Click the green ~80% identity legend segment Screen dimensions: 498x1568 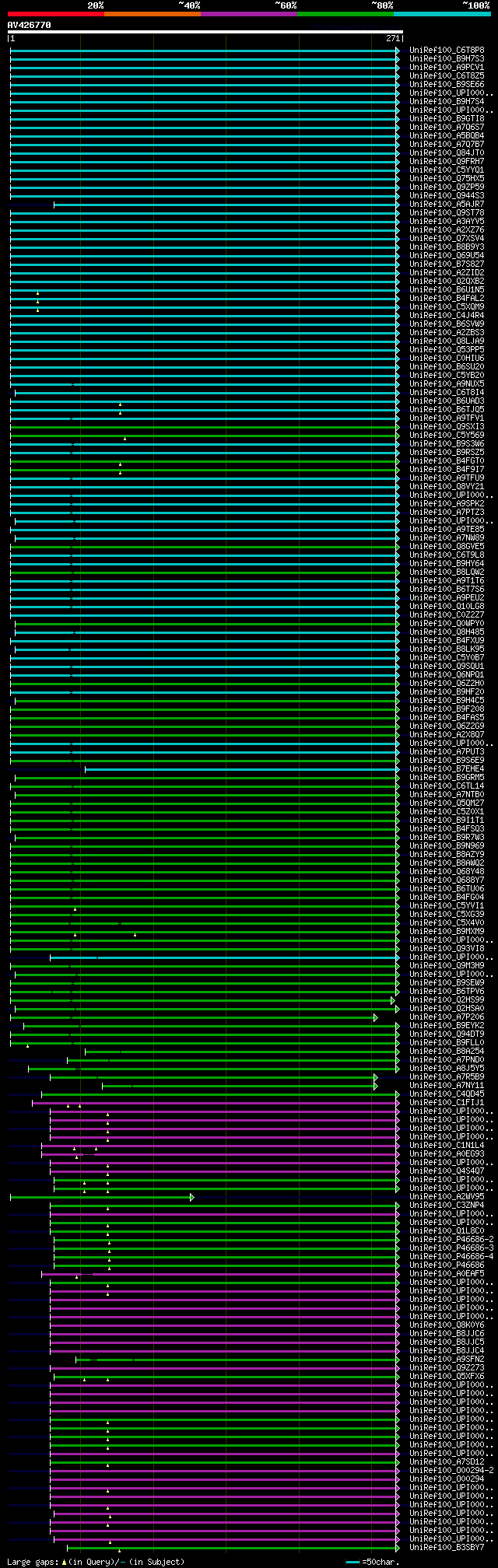click(345, 14)
